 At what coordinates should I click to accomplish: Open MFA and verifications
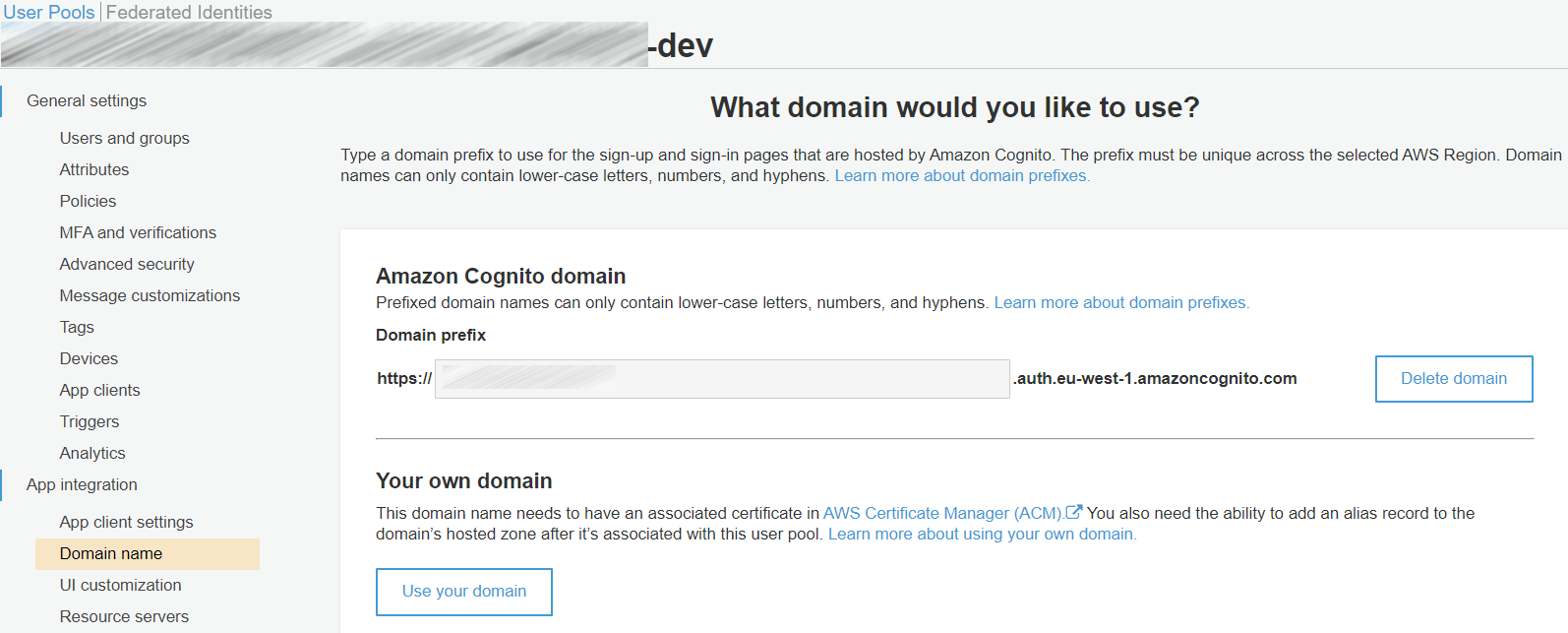tap(138, 232)
